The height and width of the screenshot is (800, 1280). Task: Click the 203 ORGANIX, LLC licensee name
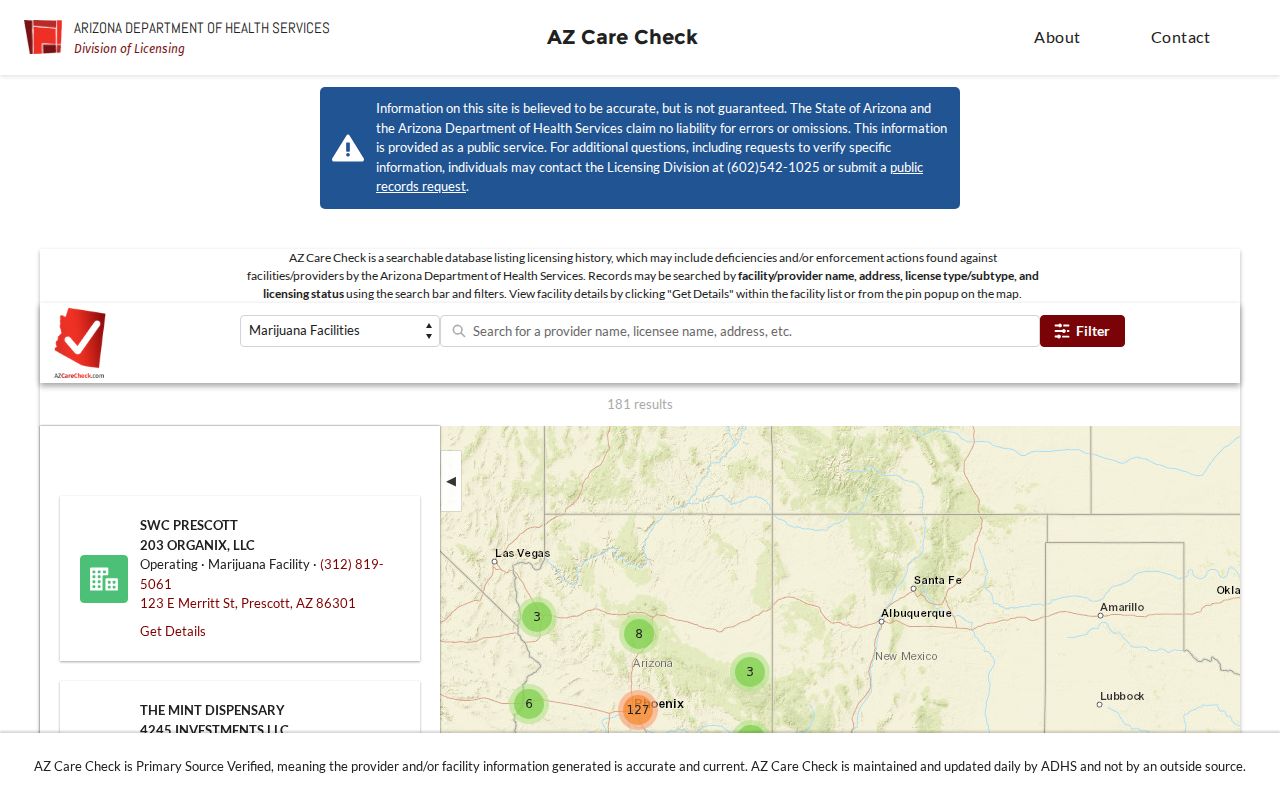197,545
